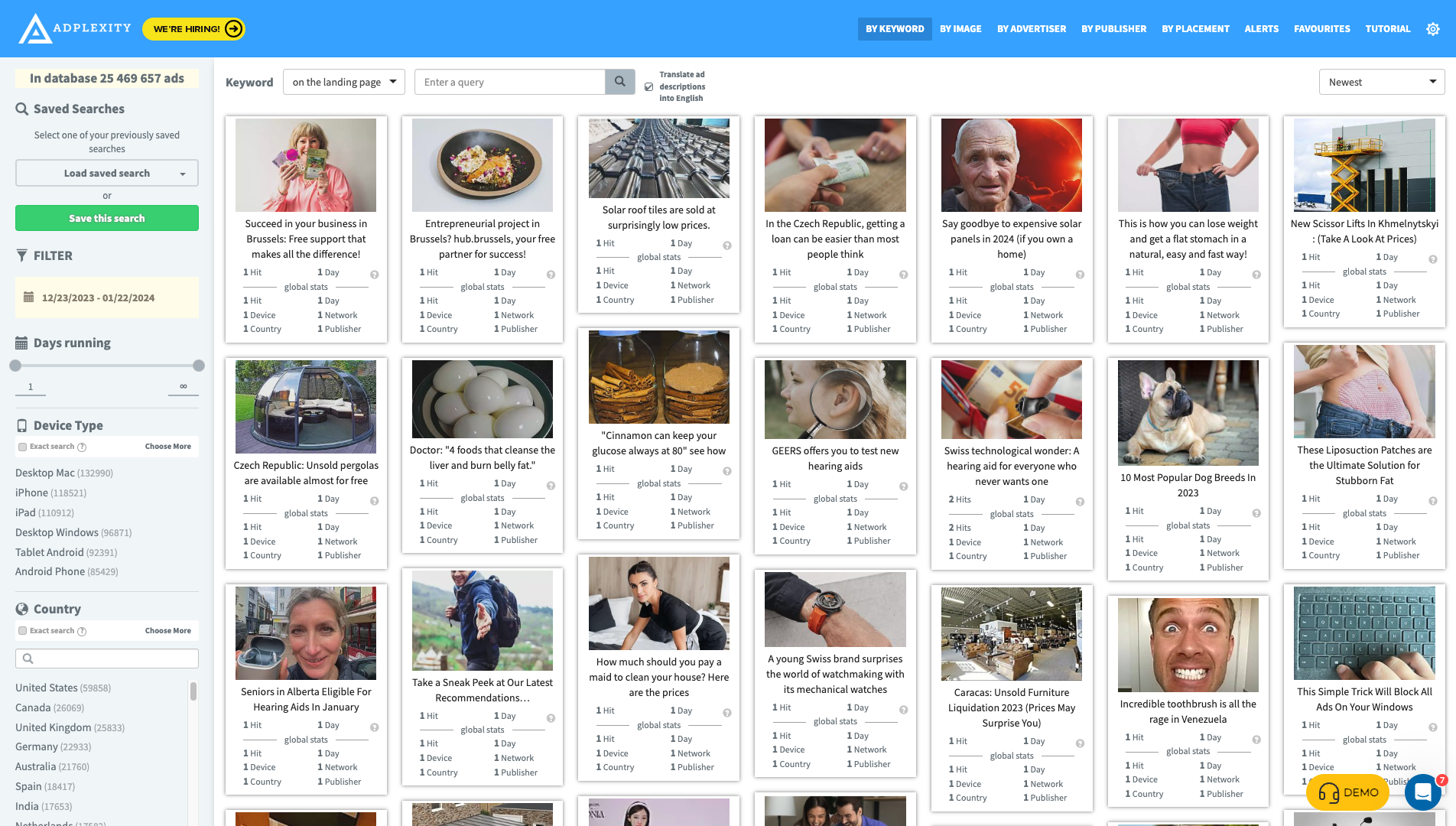
Task: Click the Save this search button
Action: tap(107, 218)
